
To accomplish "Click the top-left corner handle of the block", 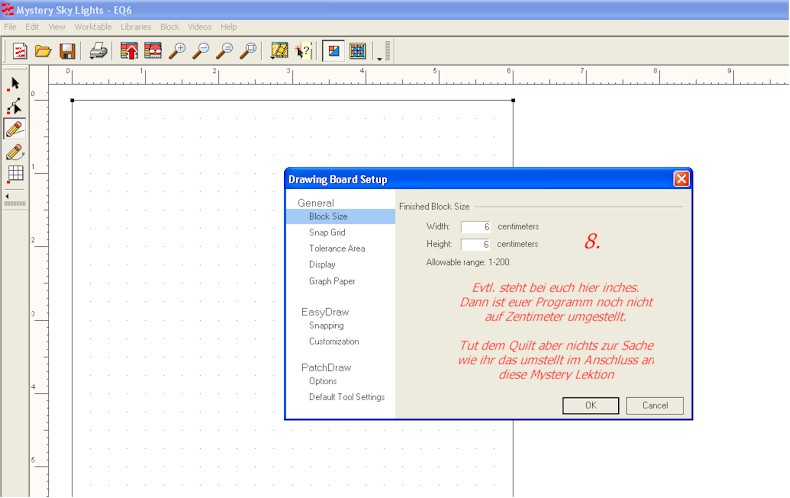I will [72, 100].
